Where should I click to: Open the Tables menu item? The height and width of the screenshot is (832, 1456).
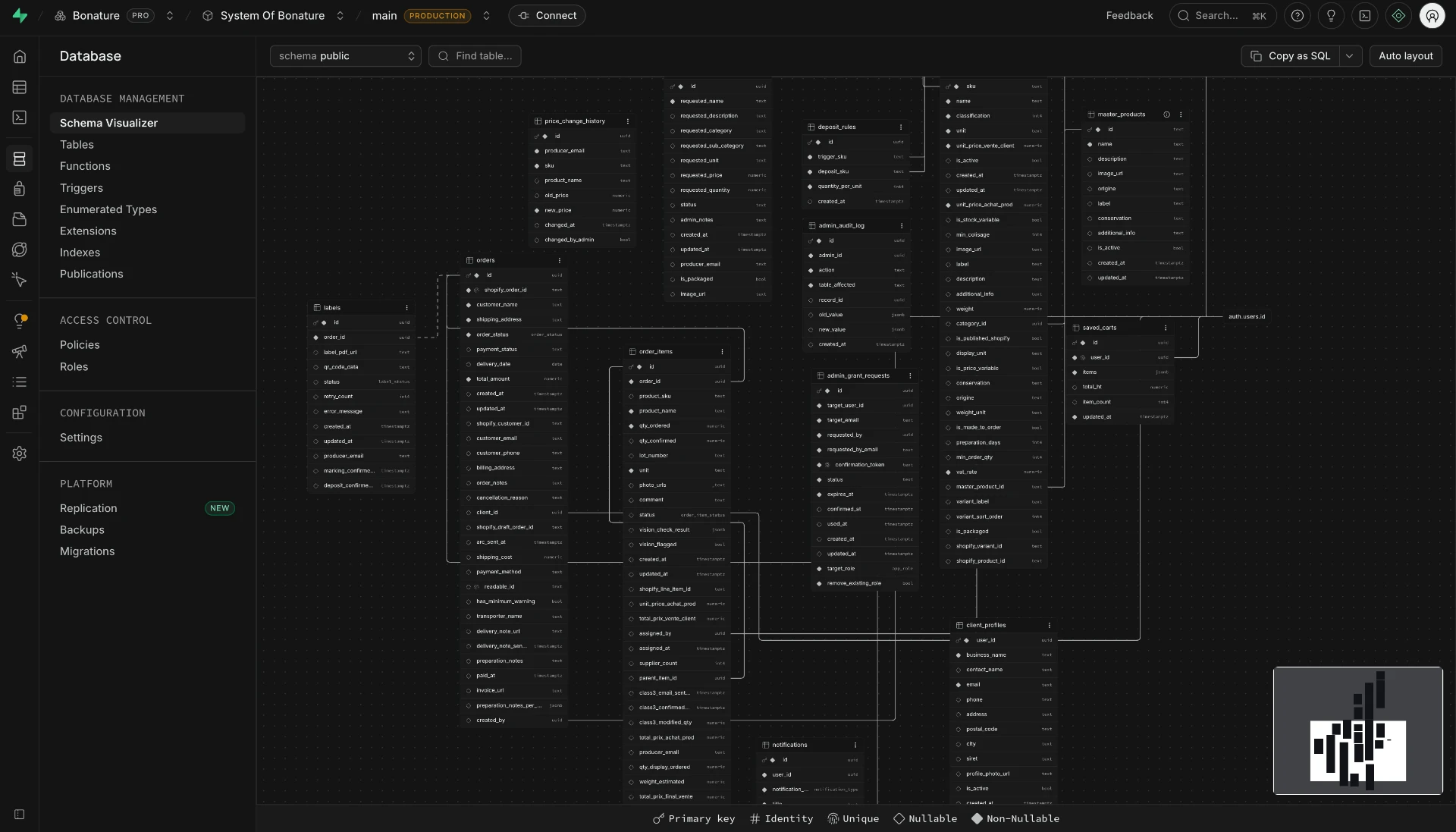77,144
